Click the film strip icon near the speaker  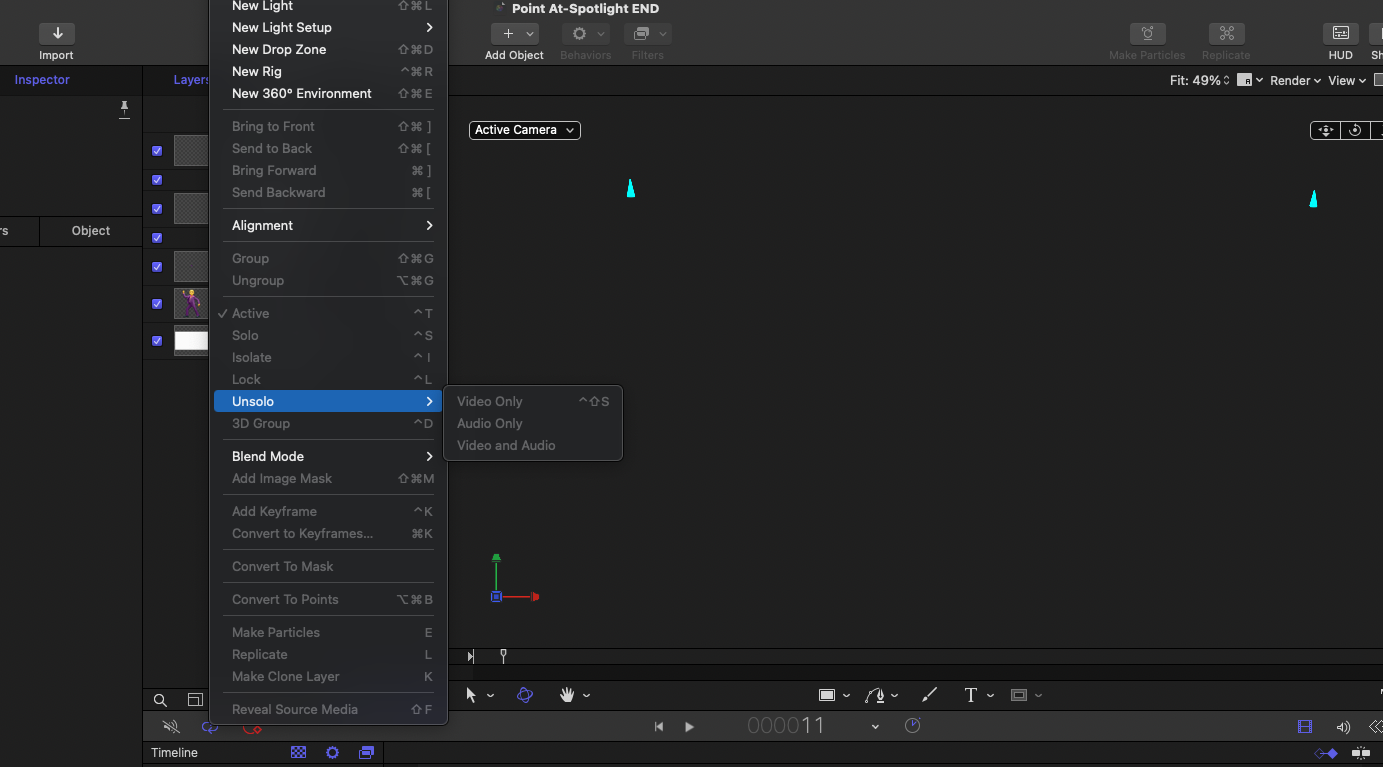[1305, 727]
